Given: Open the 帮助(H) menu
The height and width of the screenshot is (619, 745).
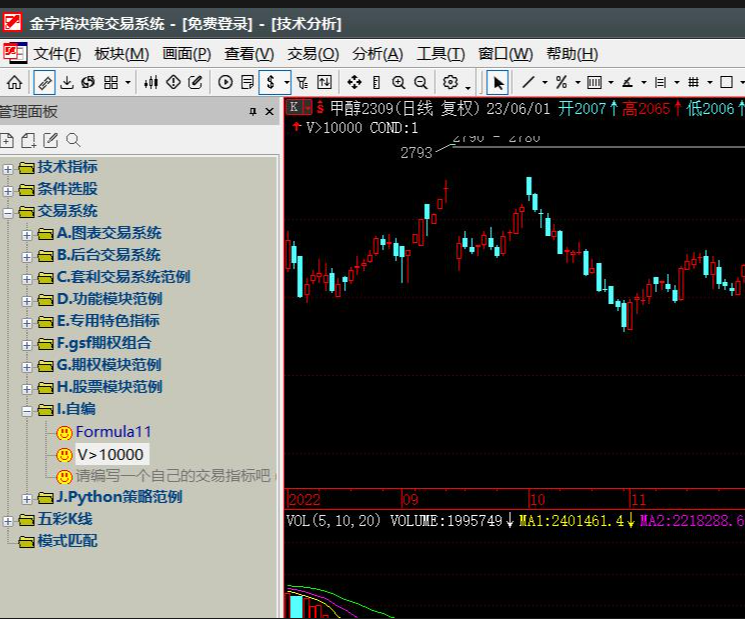Looking at the screenshot, I should coord(572,54).
